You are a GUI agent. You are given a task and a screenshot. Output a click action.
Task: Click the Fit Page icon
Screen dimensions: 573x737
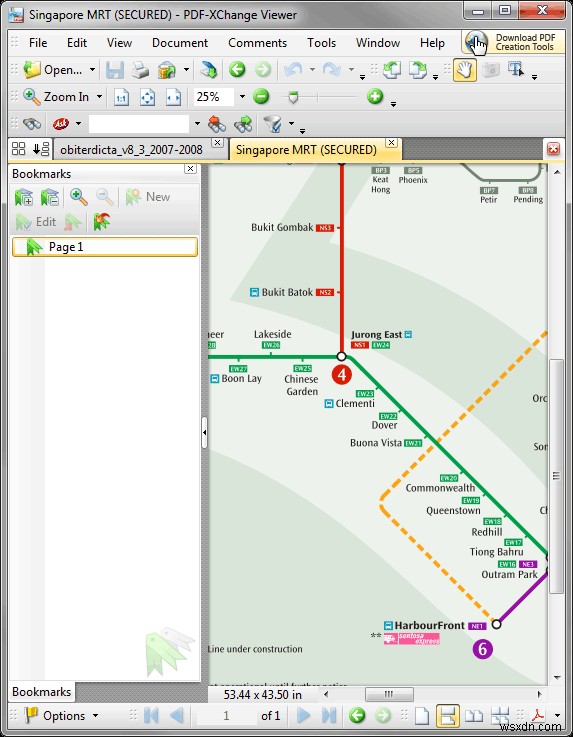click(x=148, y=97)
